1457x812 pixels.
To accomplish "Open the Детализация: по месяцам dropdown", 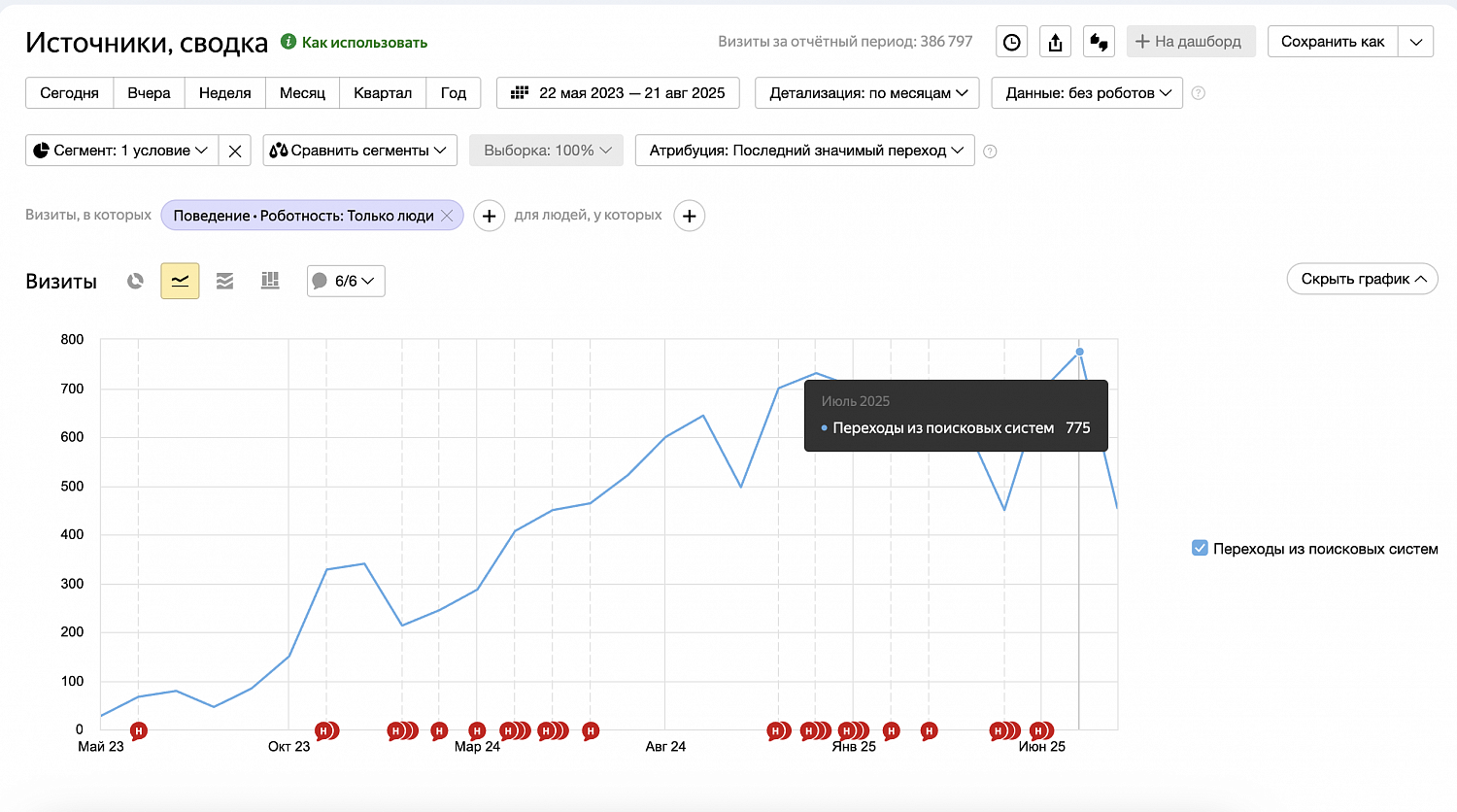I will click(867, 93).
